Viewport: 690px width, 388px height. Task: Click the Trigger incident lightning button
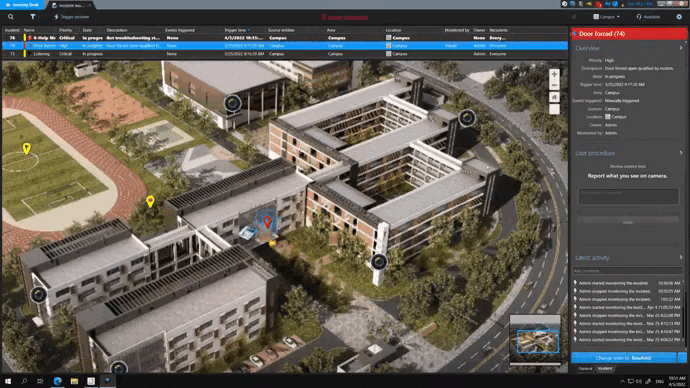pyautogui.click(x=72, y=17)
